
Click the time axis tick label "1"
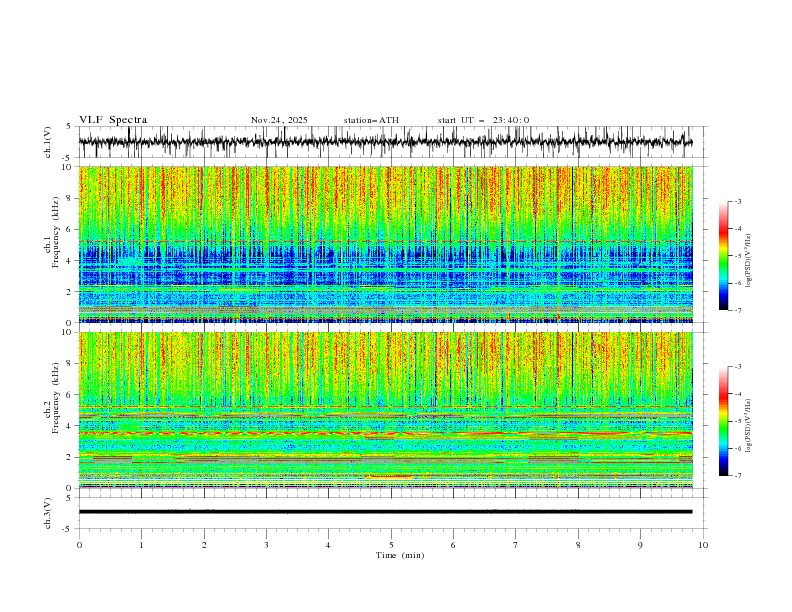141,545
